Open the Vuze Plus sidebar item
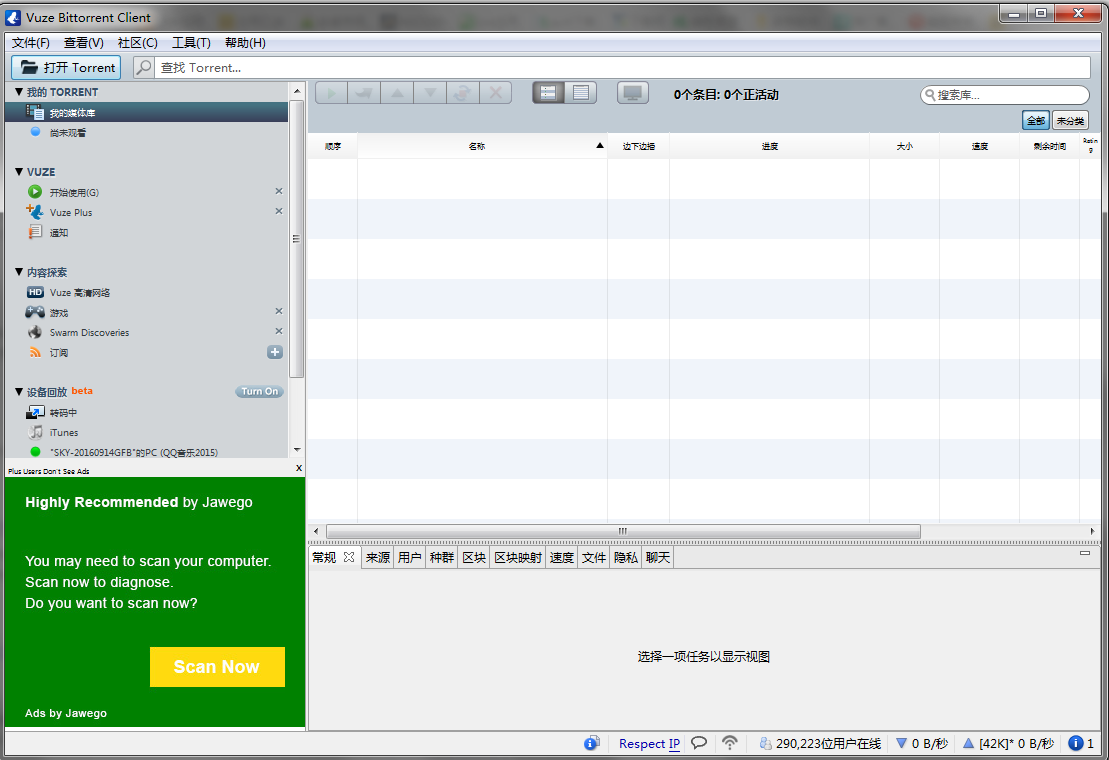Image resolution: width=1109 pixels, height=760 pixels. (x=70, y=212)
